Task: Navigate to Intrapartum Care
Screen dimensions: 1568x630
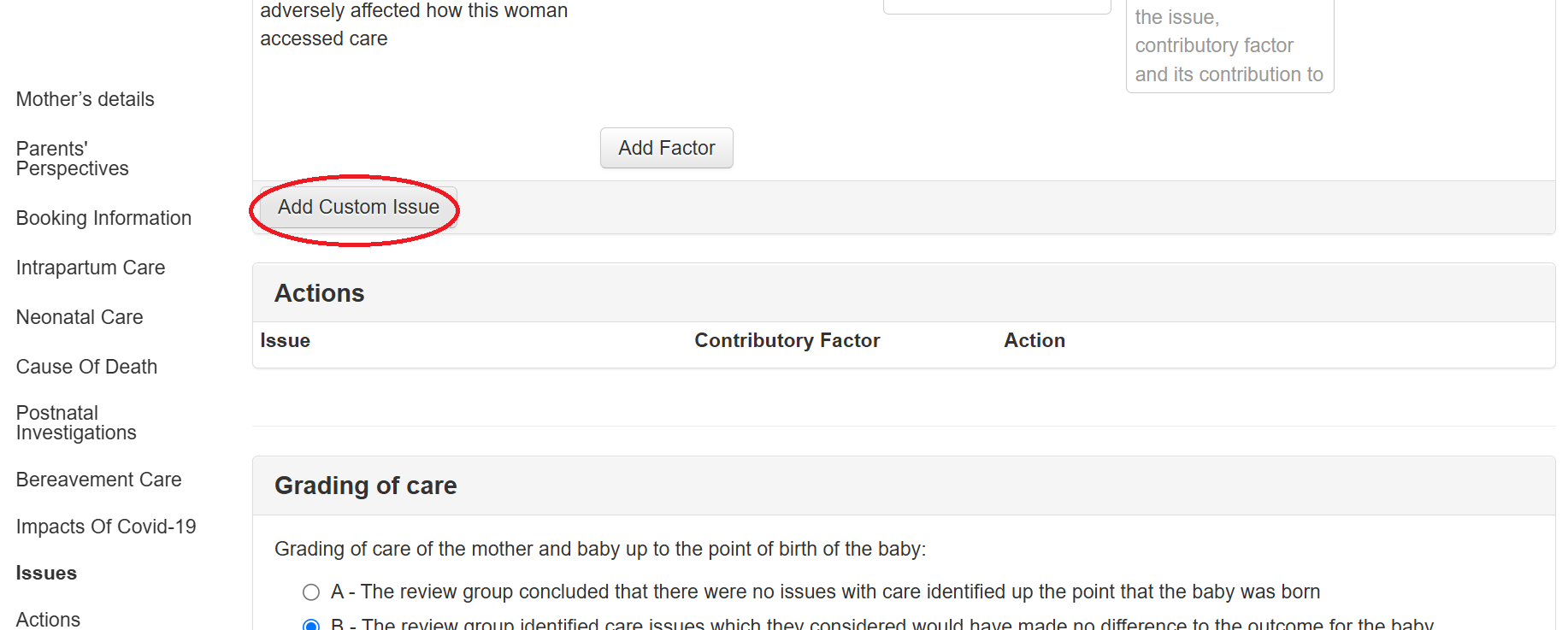Action: [x=91, y=268]
